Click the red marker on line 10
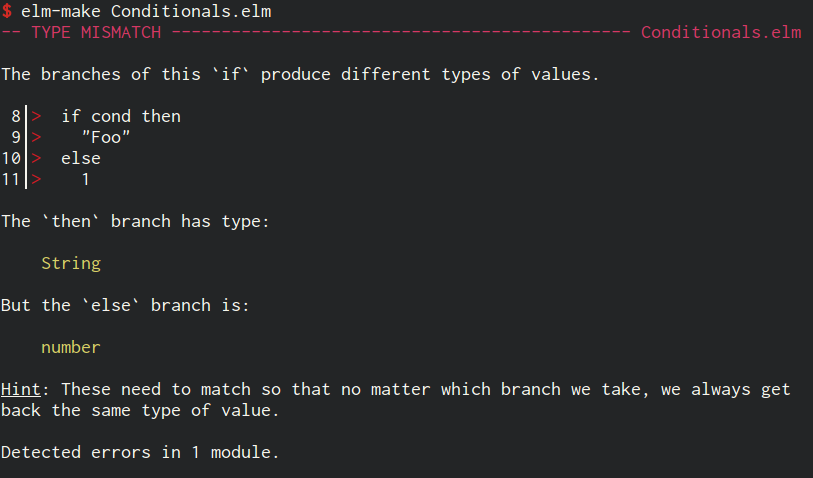The height and width of the screenshot is (478, 813). pyautogui.click(x=36, y=159)
